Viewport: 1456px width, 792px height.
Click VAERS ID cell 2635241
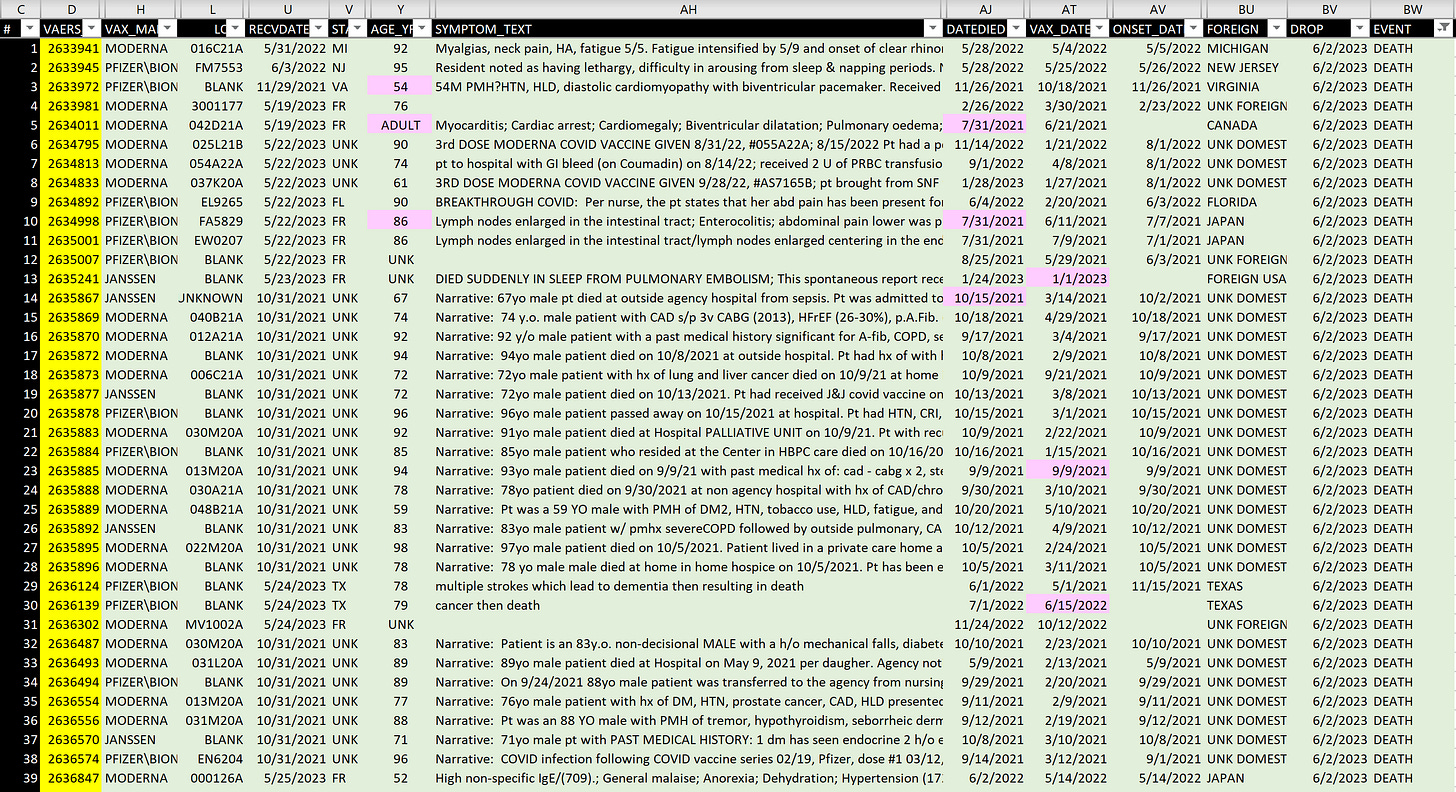(71, 279)
